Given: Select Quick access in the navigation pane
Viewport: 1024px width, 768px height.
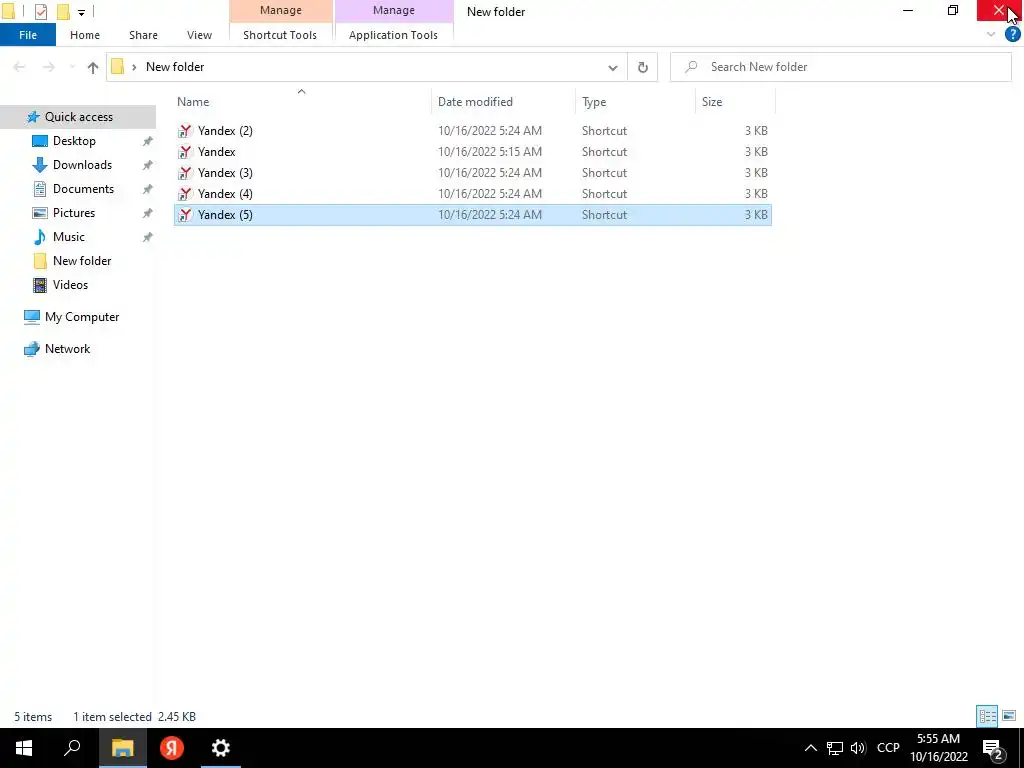Looking at the screenshot, I should point(78,117).
